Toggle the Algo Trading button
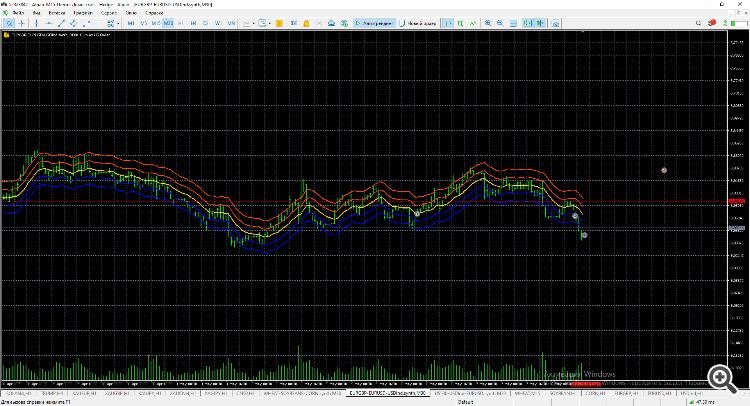Image resolution: width=750 pixels, height=406 pixels. pos(374,23)
